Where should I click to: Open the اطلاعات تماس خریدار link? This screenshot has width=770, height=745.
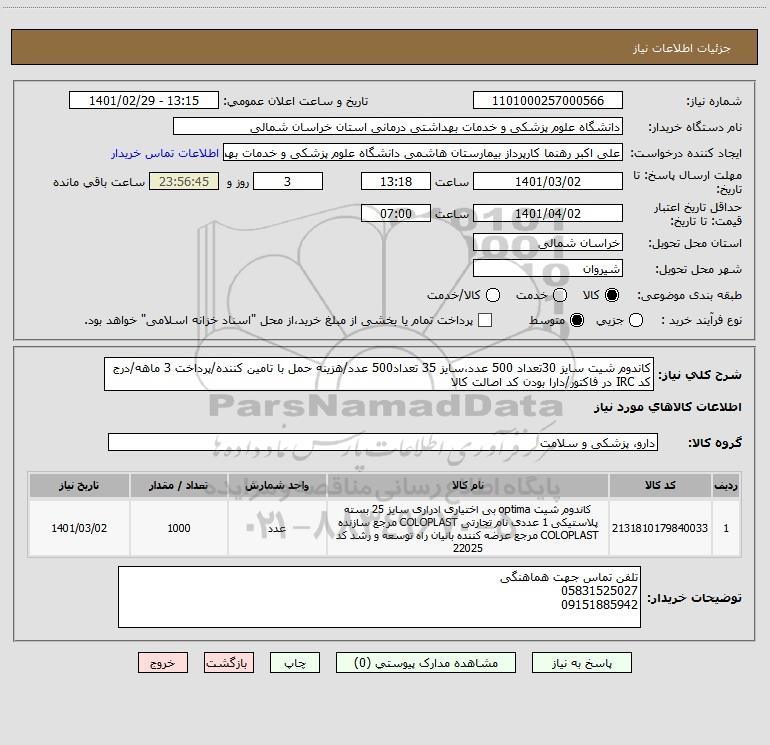(x=165, y=153)
